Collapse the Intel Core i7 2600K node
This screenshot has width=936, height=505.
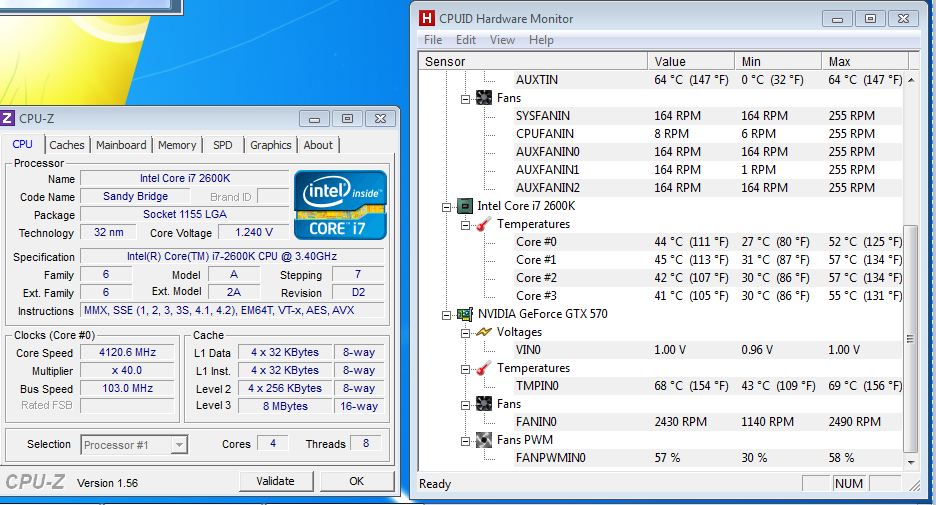pyautogui.click(x=447, y=207)
